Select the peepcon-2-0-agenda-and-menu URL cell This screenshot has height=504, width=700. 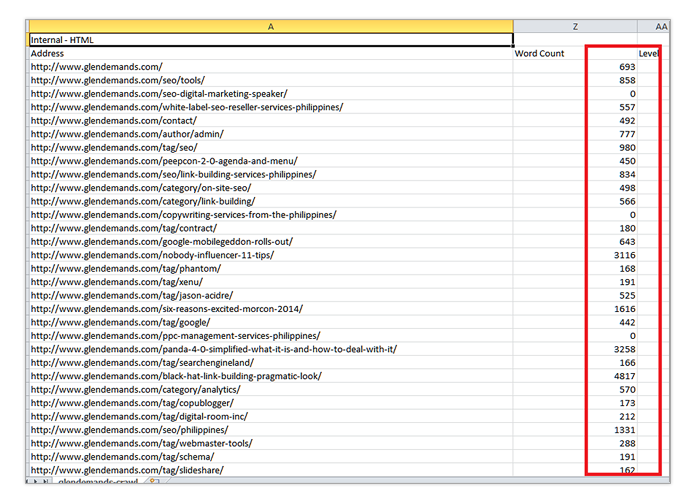tap(271, 161)
